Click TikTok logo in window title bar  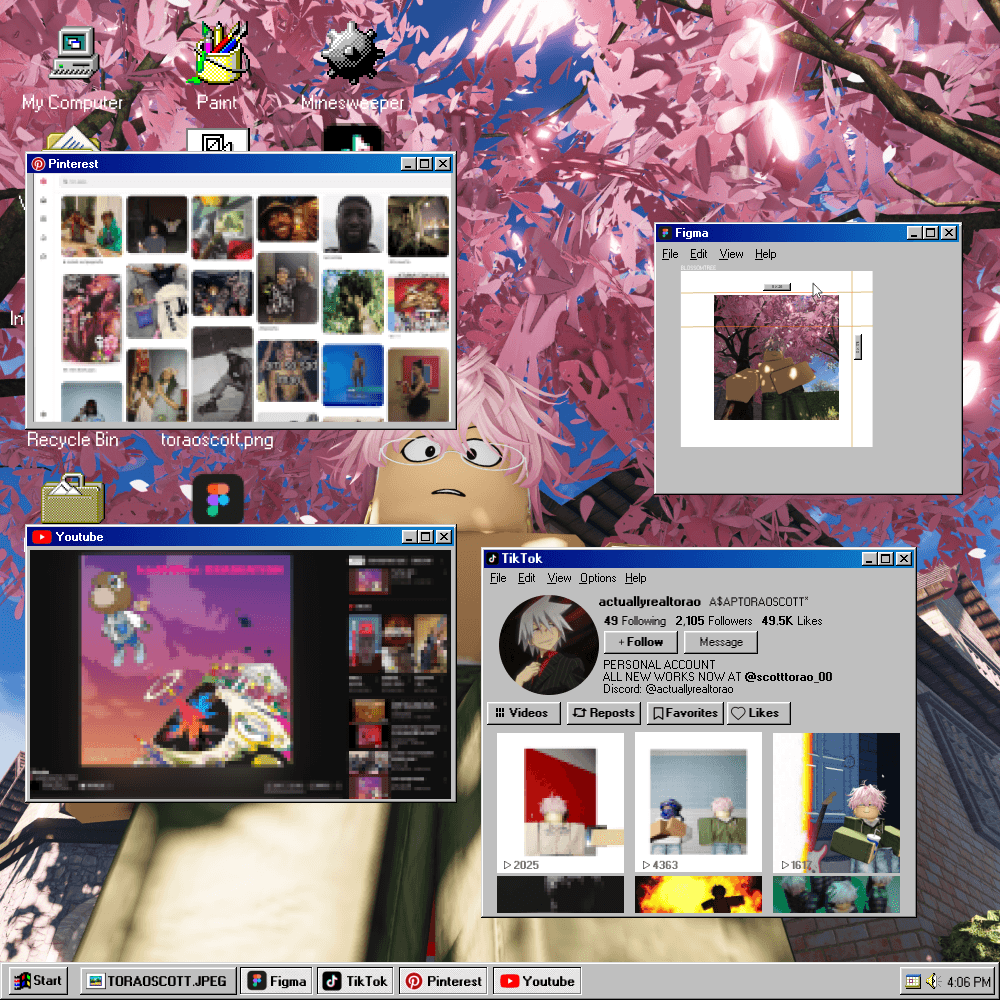click(x=492, y=559)
